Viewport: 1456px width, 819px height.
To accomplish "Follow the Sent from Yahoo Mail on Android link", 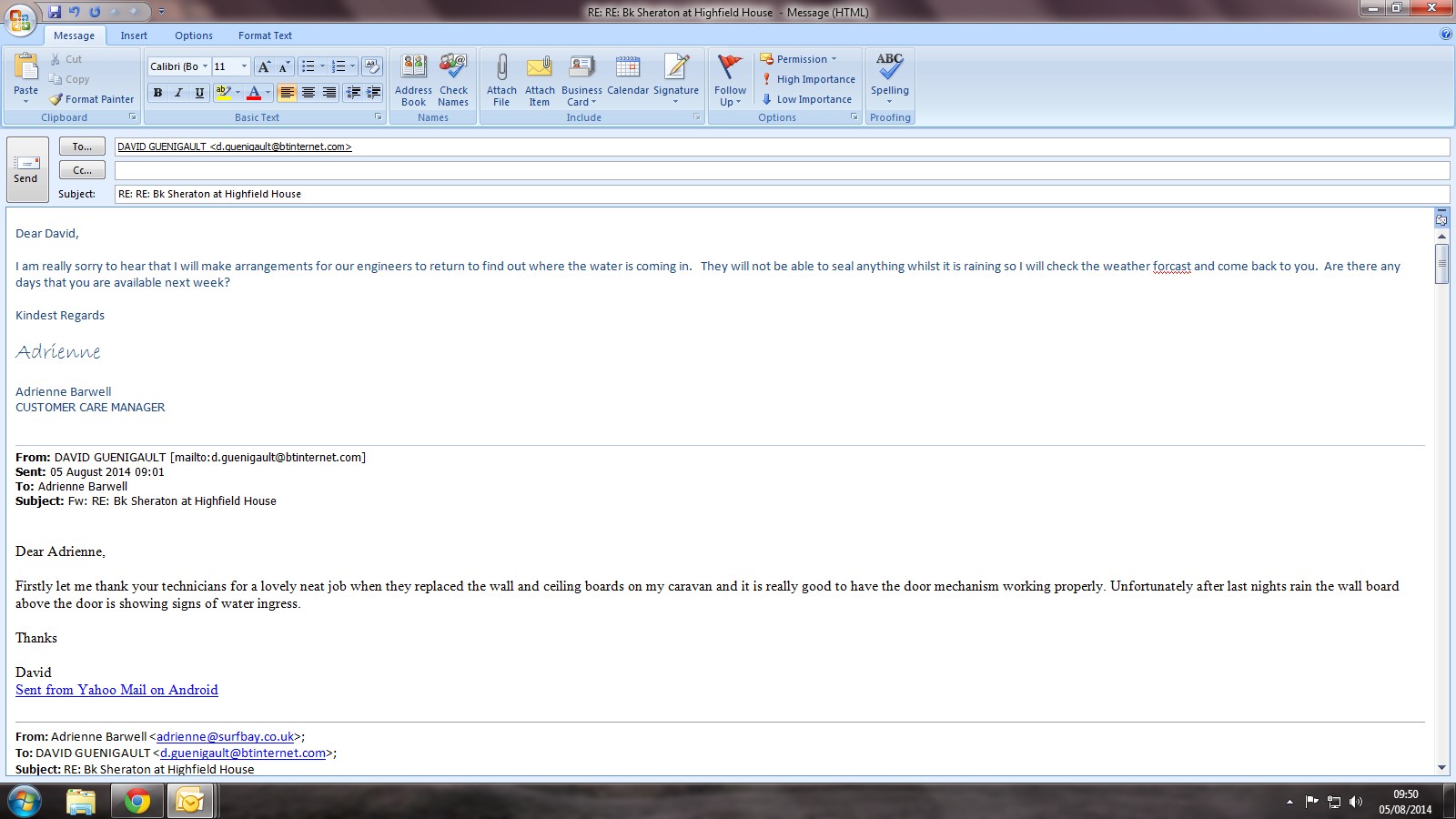I will [116, 690].
